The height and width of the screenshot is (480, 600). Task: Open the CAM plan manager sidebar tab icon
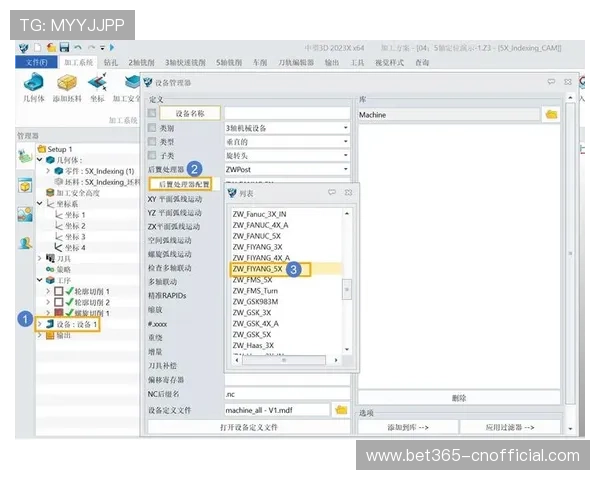(x=25, y=157)
